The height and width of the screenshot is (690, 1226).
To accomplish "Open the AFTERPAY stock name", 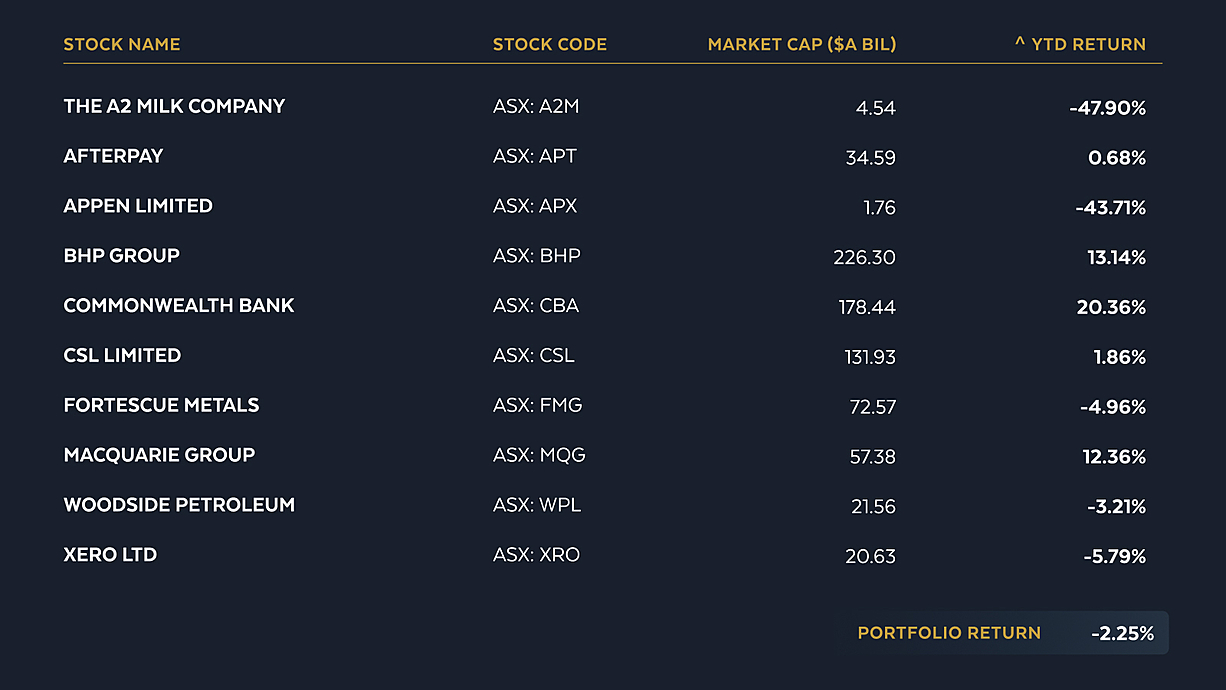I will (x=113, y=156).
